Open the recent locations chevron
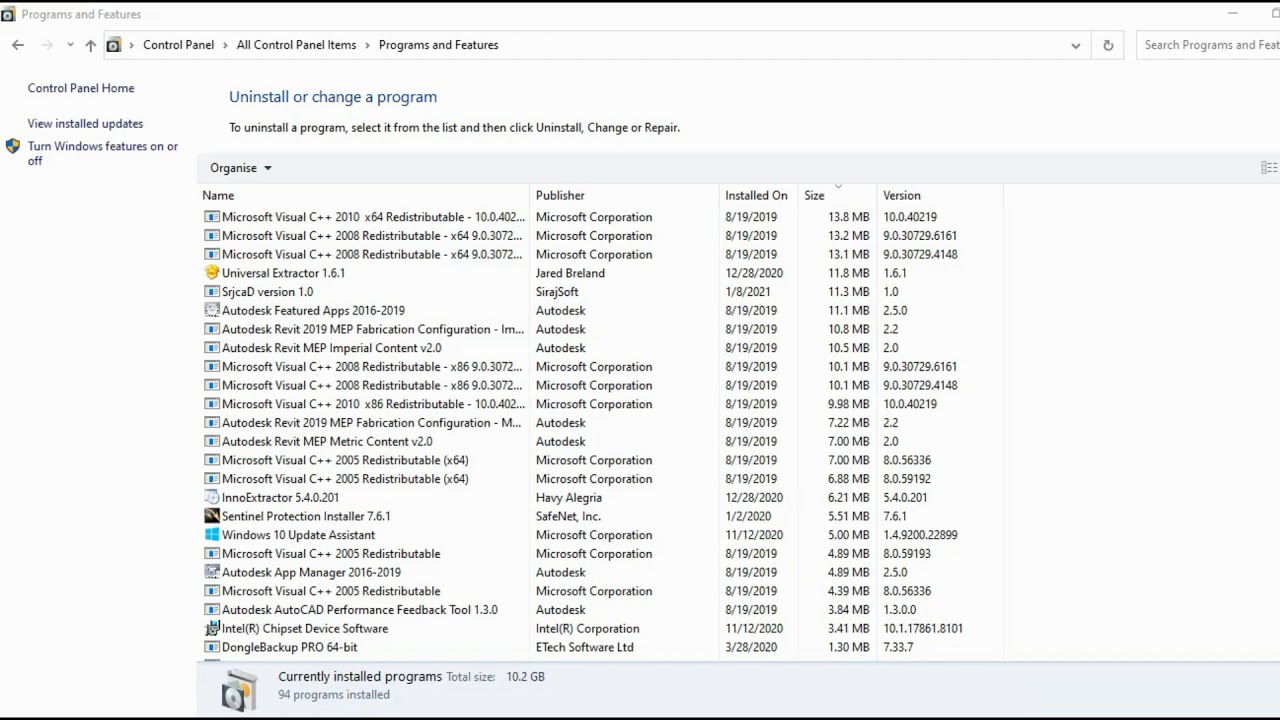The width and height of the screenshot is (1280, 720). (70, 45)
